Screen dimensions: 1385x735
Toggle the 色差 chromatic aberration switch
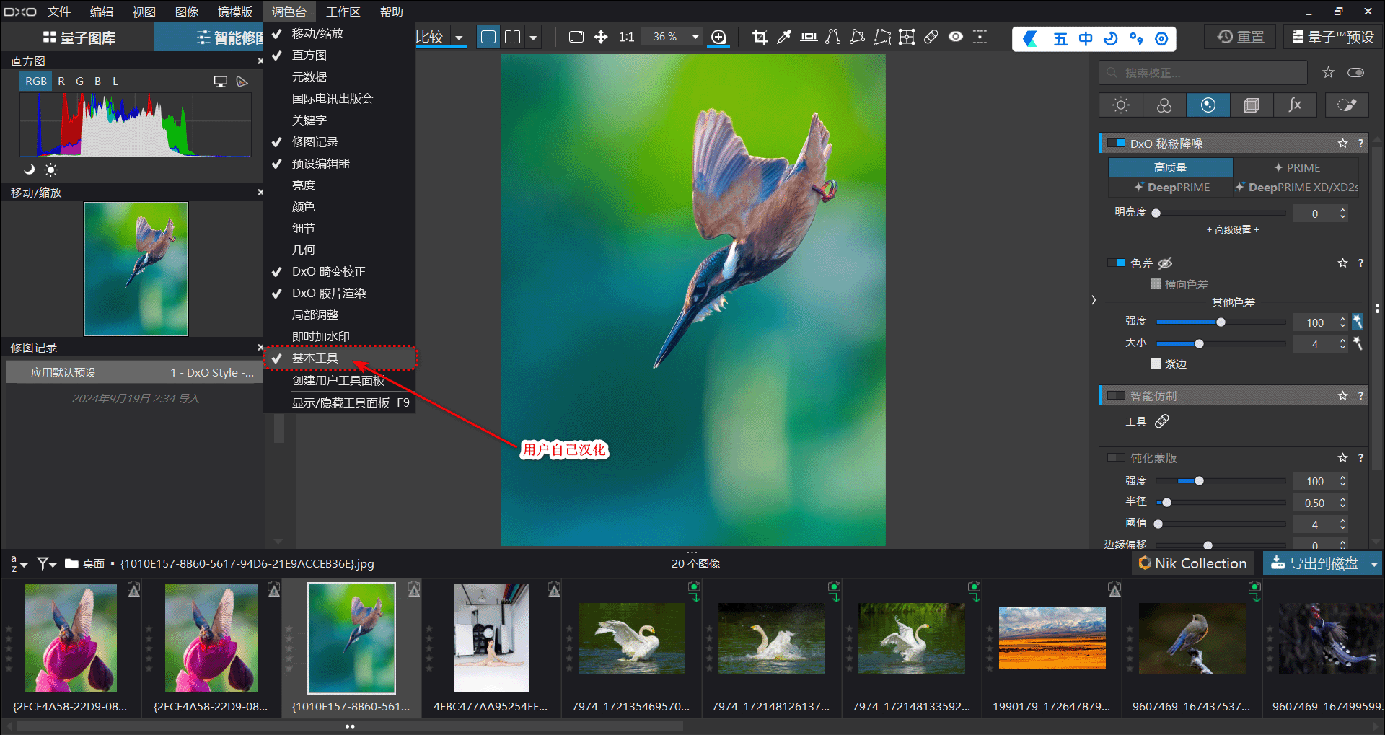pyautogui.click(x=1116, y=263)
